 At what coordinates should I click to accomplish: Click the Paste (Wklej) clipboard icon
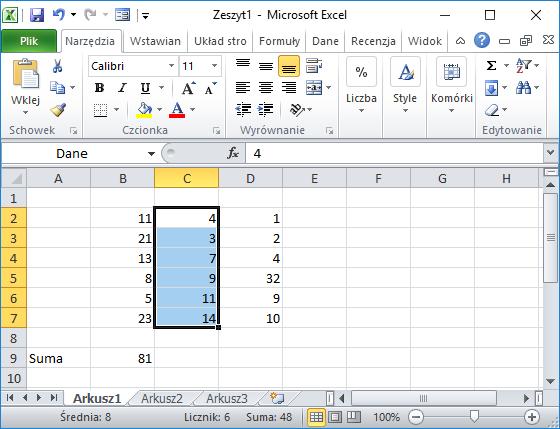(26, 74)
